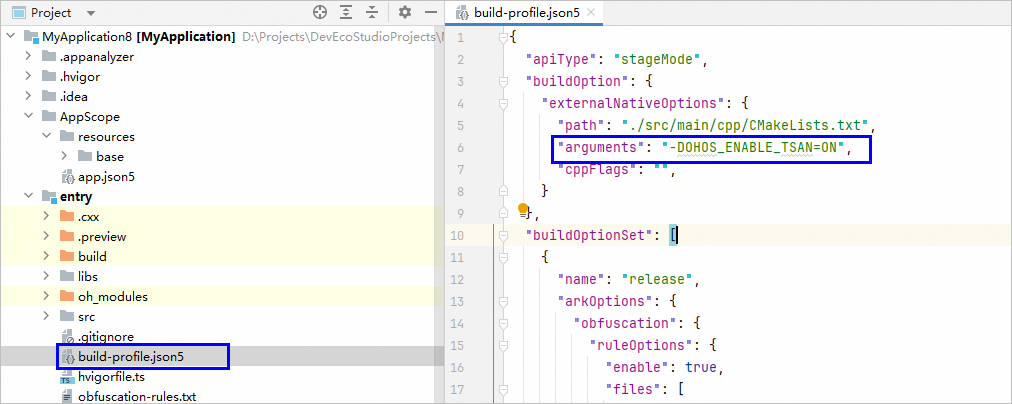Click the locate opened file crosshair icon
This screenshot has width=1012, height=404.
pyautogui.click(x=320, y=13)
